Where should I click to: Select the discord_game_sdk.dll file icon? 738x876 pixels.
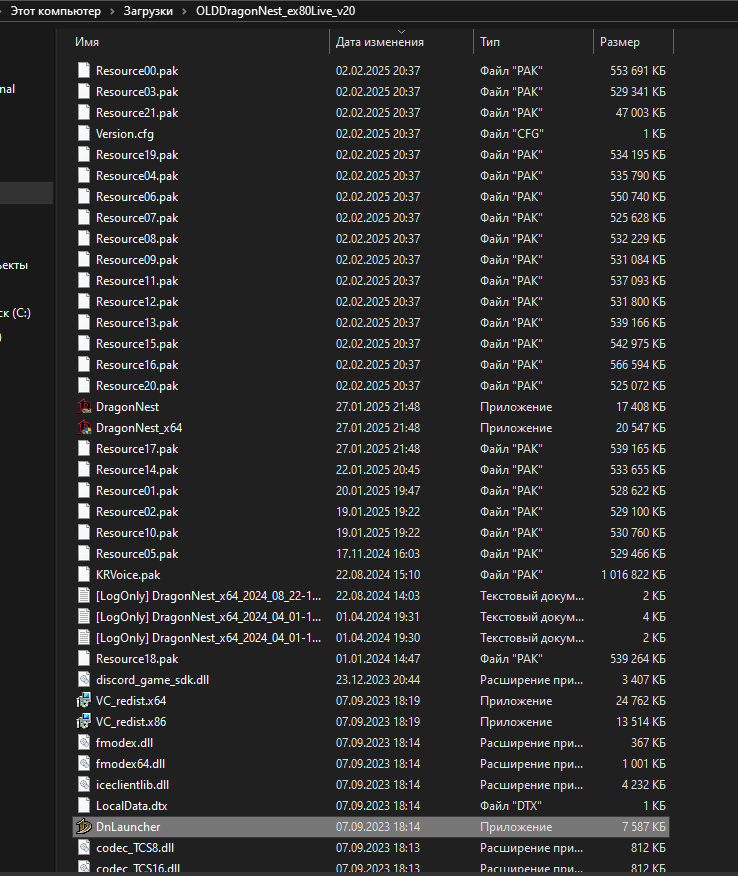84,680
